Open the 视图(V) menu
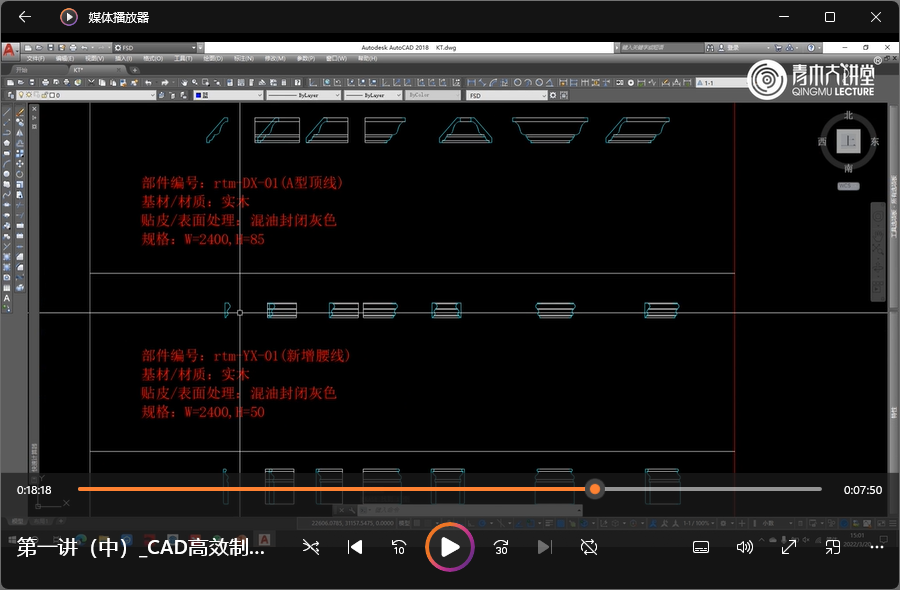 [95, 59]
